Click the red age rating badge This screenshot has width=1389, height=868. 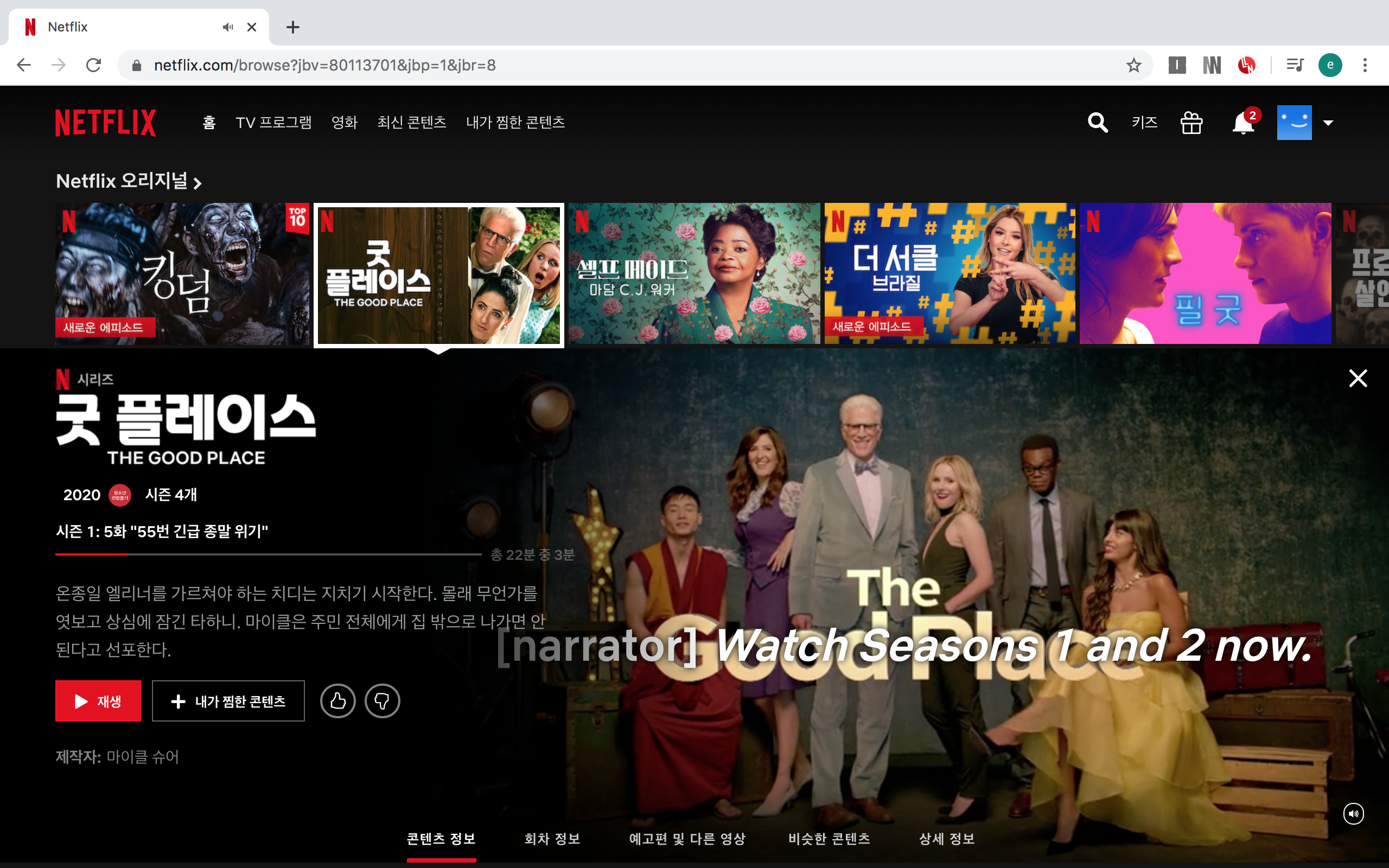(120, 495)
